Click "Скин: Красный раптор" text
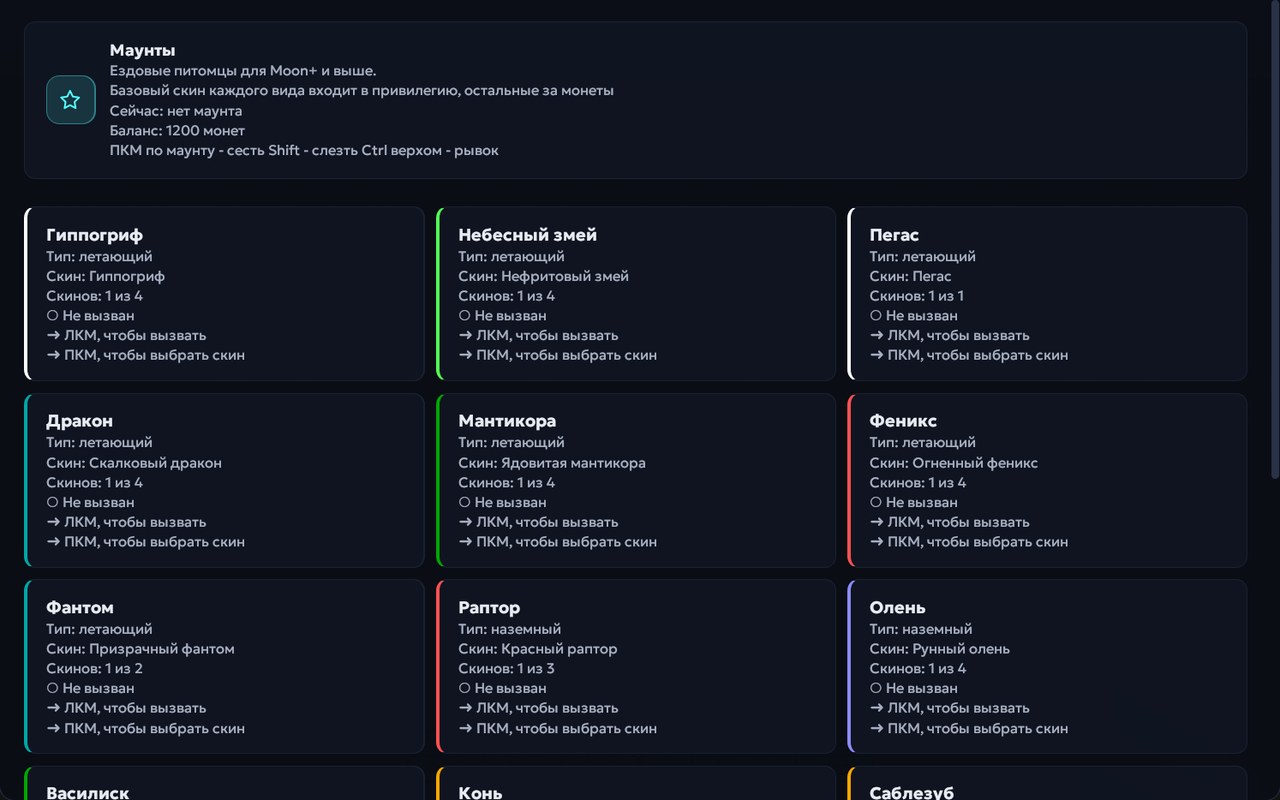 [538, 649]
